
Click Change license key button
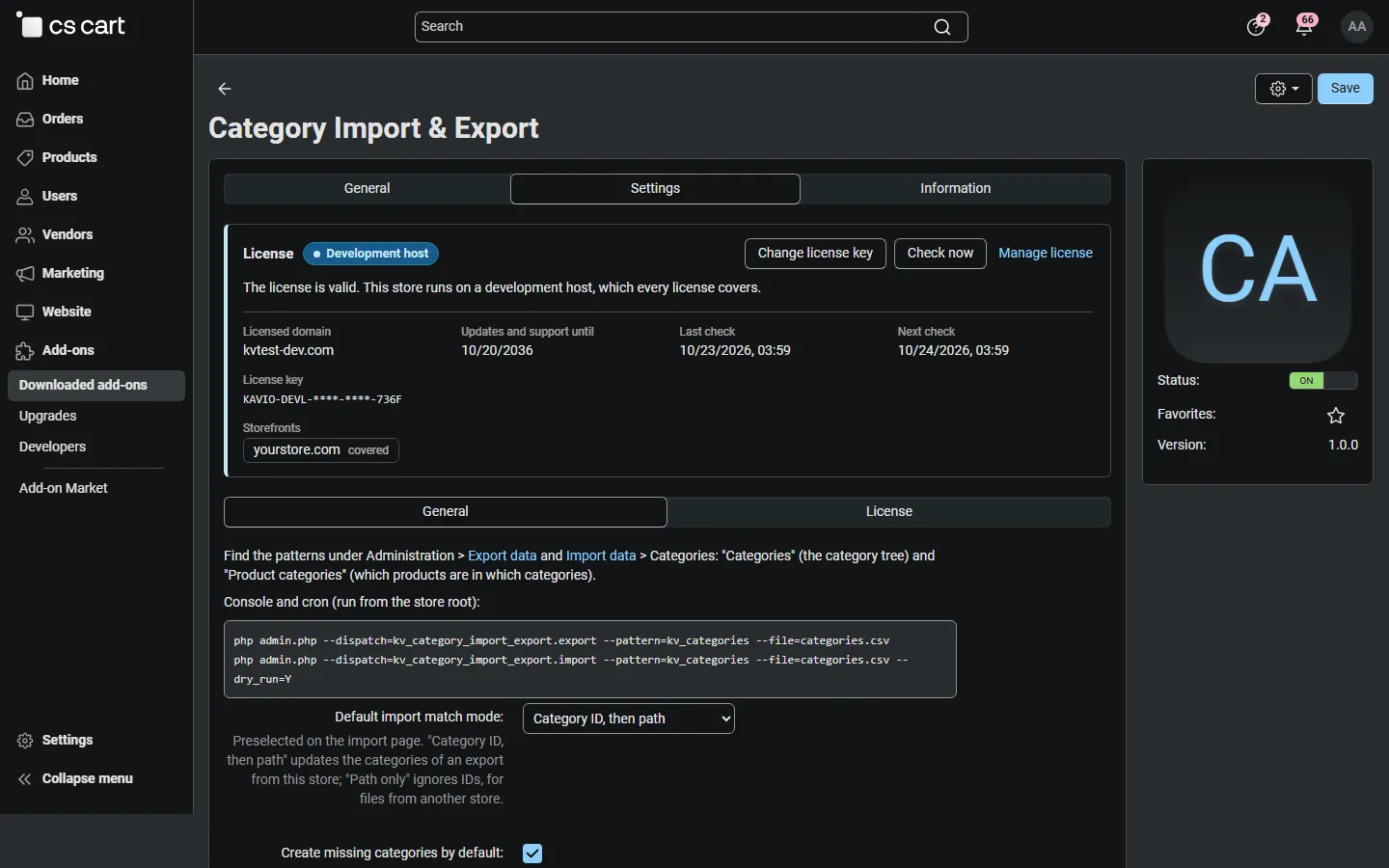coord(815,254)
